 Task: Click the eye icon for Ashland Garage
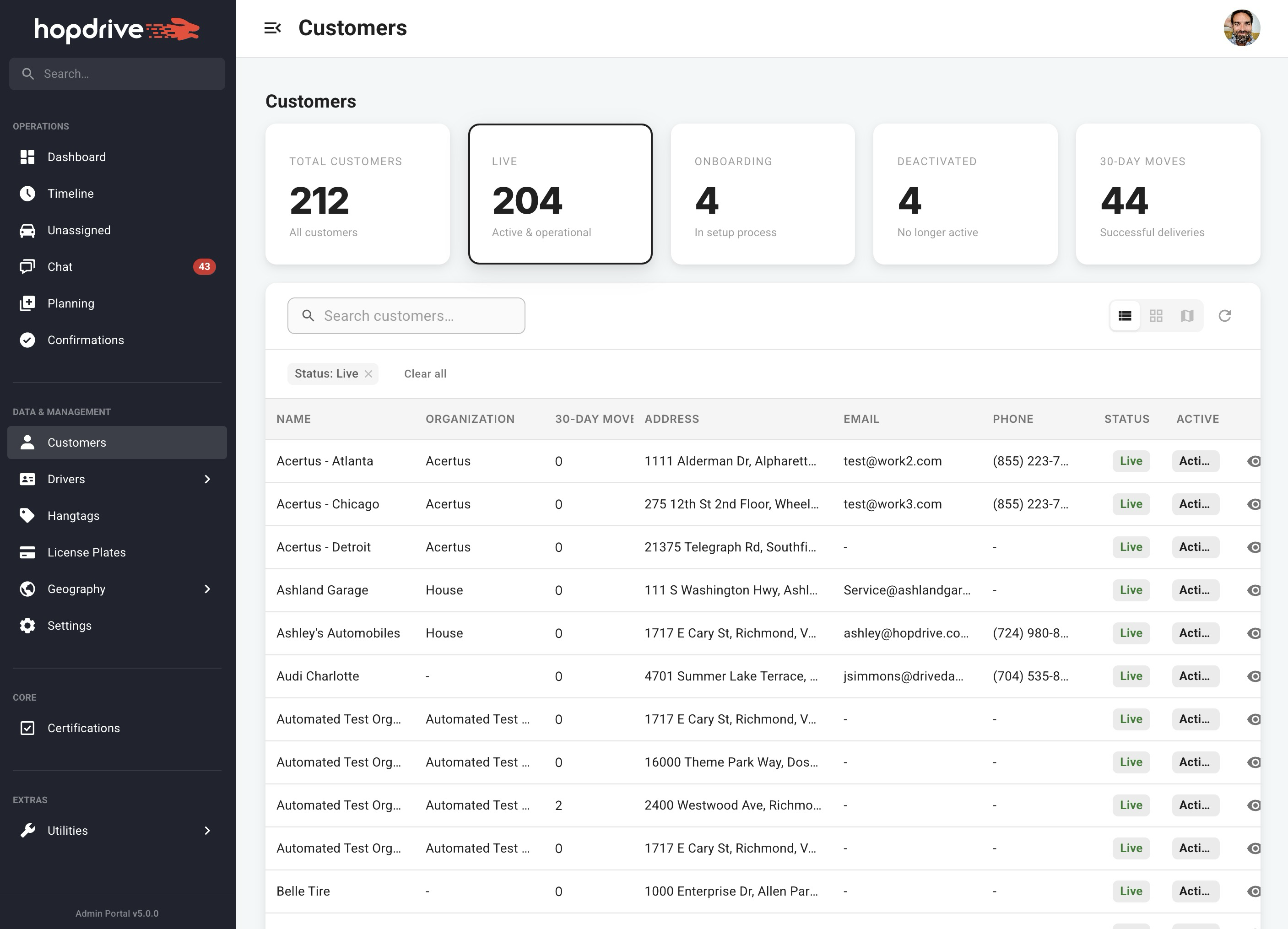(x=1253, y=590)
